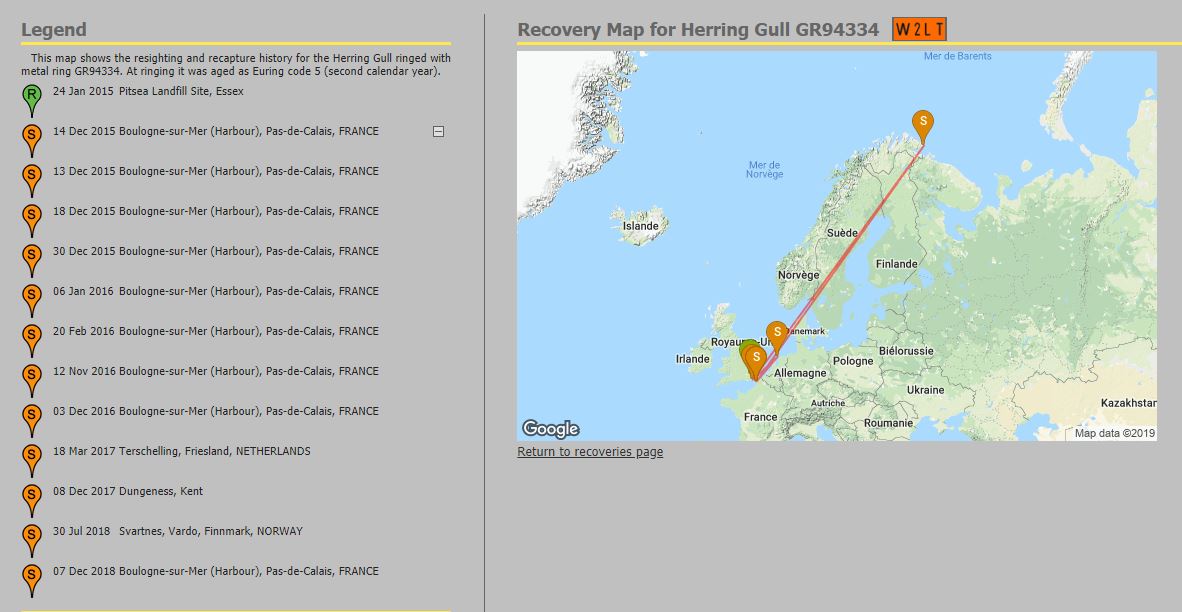Click the 03 Dec 2016 Boulogne sighting marker

point(32,416)
